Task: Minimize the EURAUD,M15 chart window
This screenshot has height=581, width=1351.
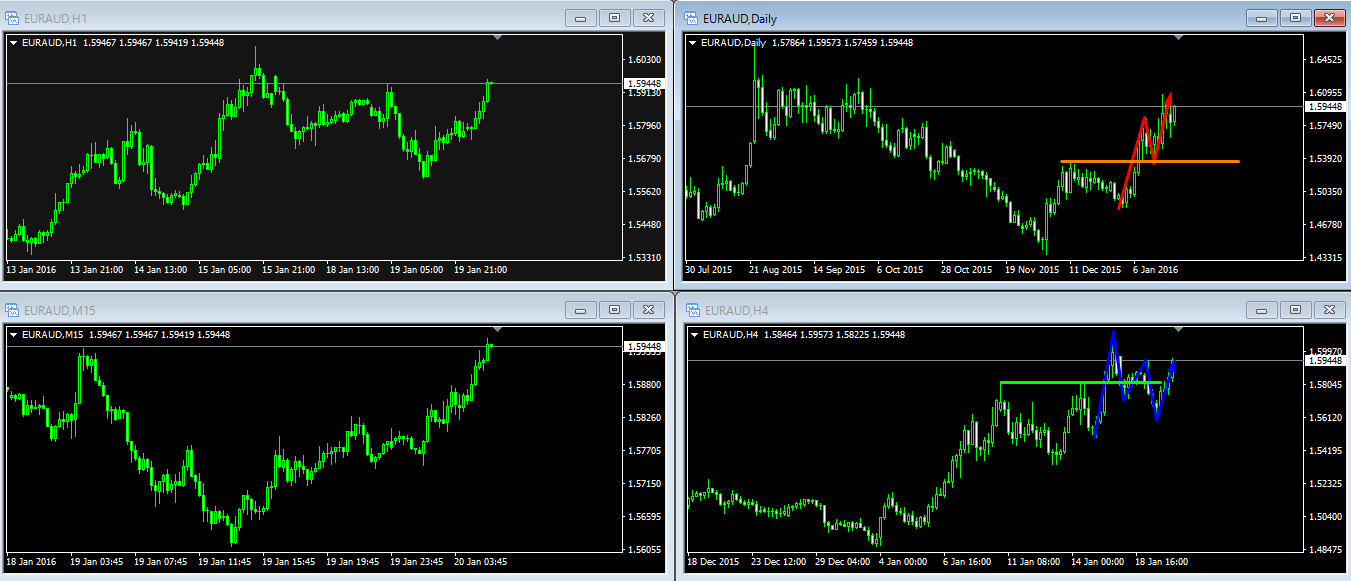Action: [581, 309]
